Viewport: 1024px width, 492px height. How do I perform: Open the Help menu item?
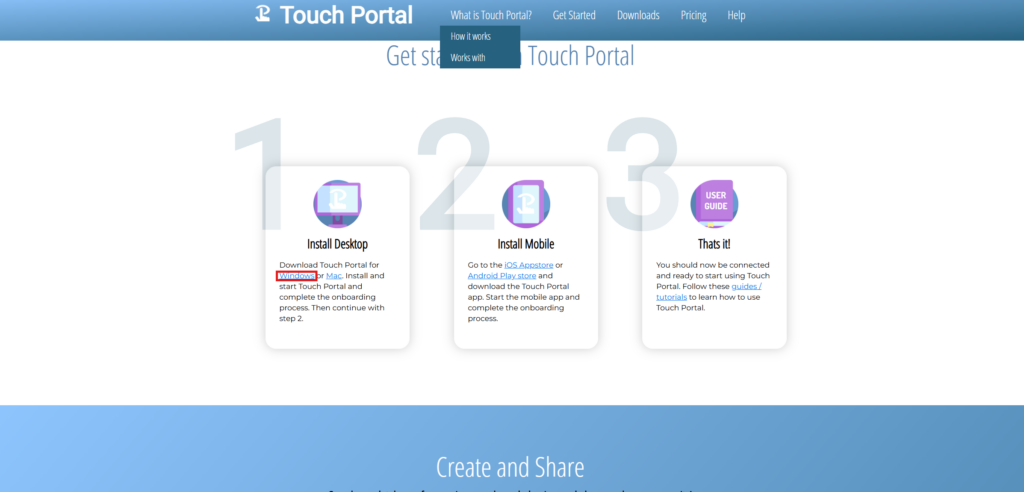pyautogui.click(x=736, y=15)
